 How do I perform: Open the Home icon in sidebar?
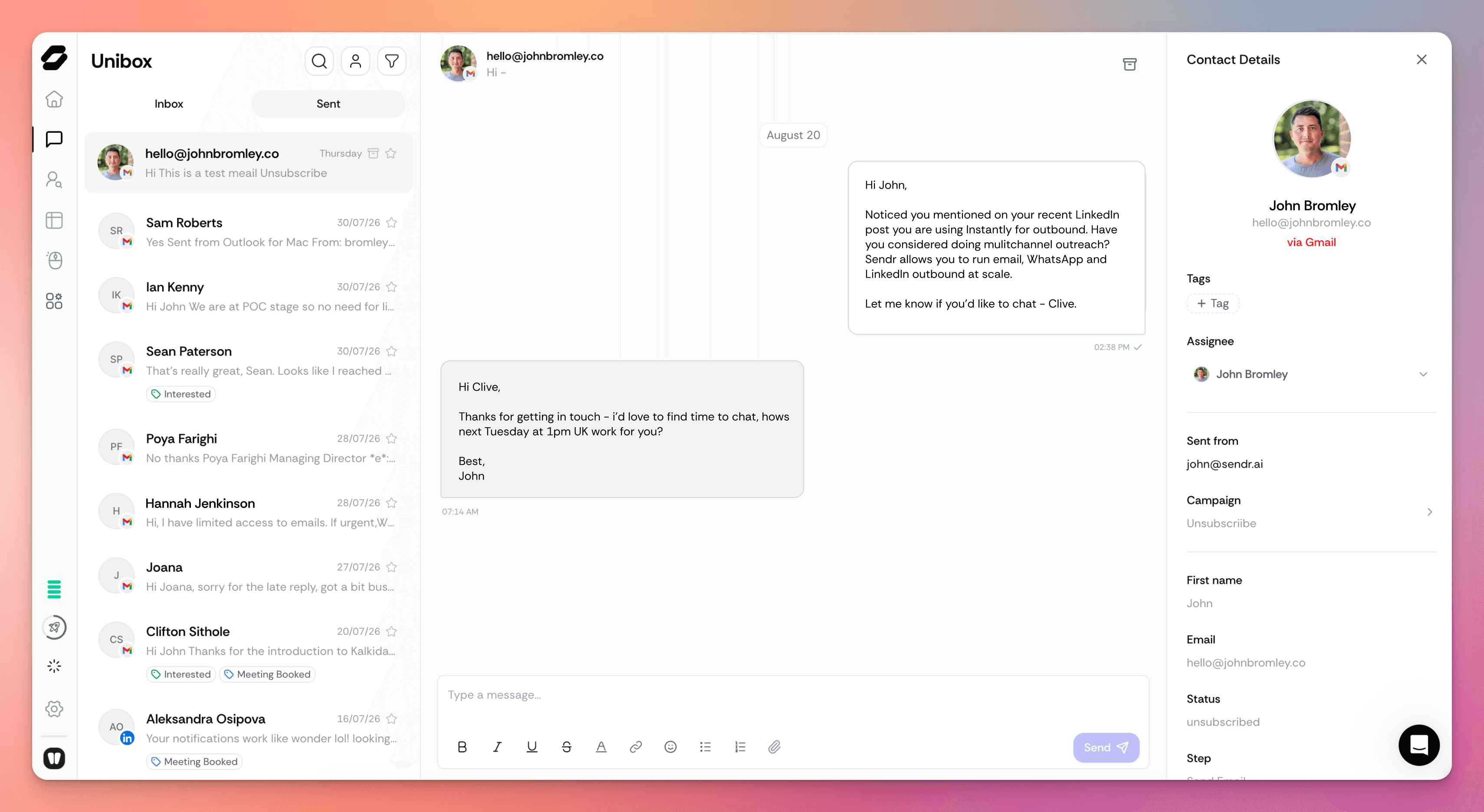click(54, 99)
